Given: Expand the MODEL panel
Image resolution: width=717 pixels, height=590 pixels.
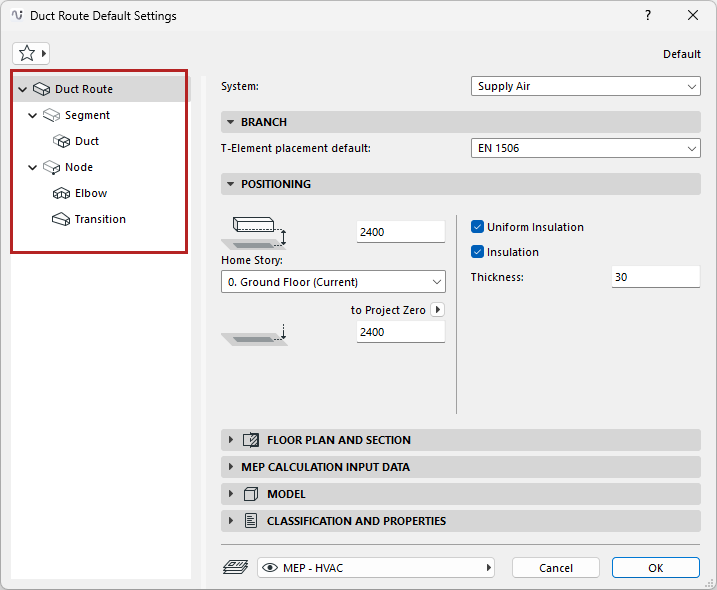Looking at the screenshot, I should (x=230, y=494).
